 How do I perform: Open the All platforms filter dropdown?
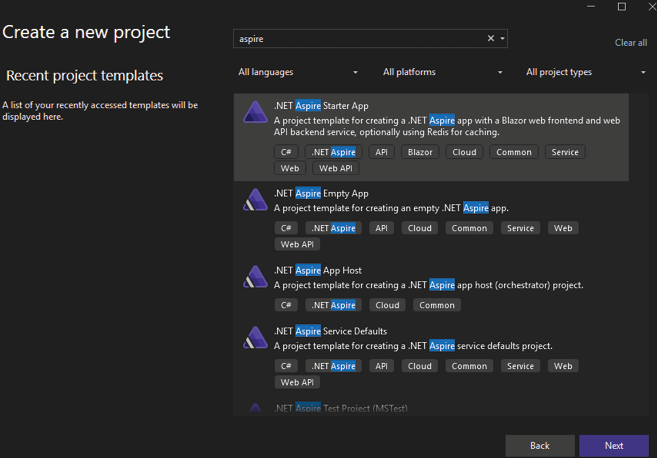coord(442,72)
